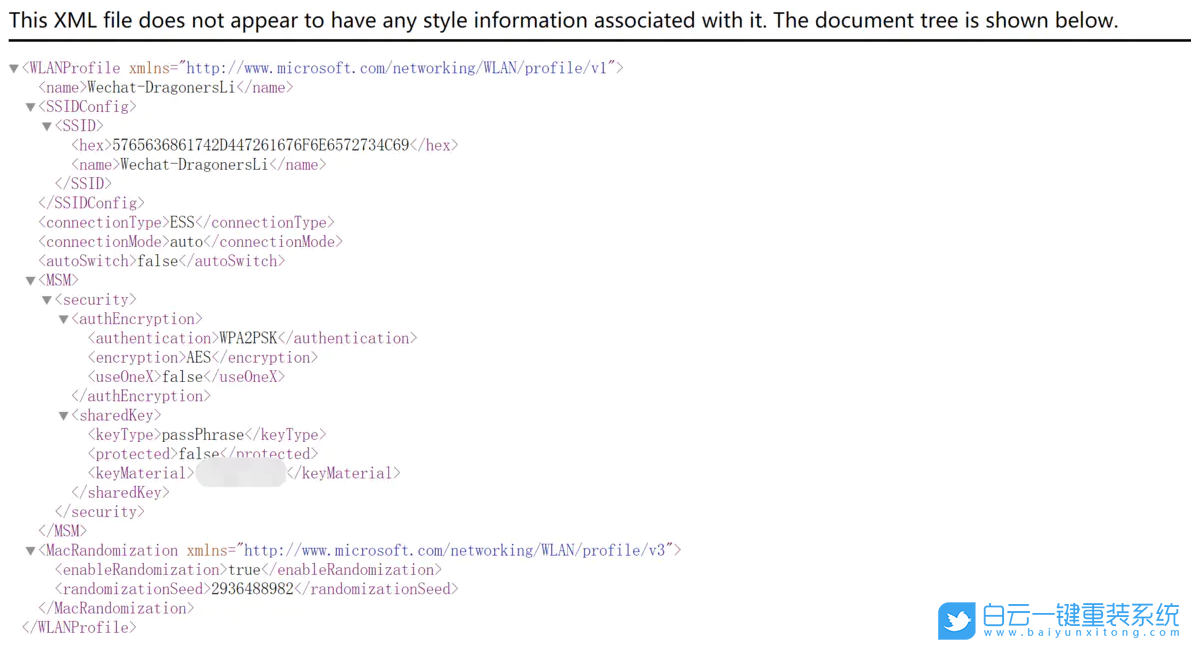
Task: Collapse the security element triangle
Action: tap(47, 300)
